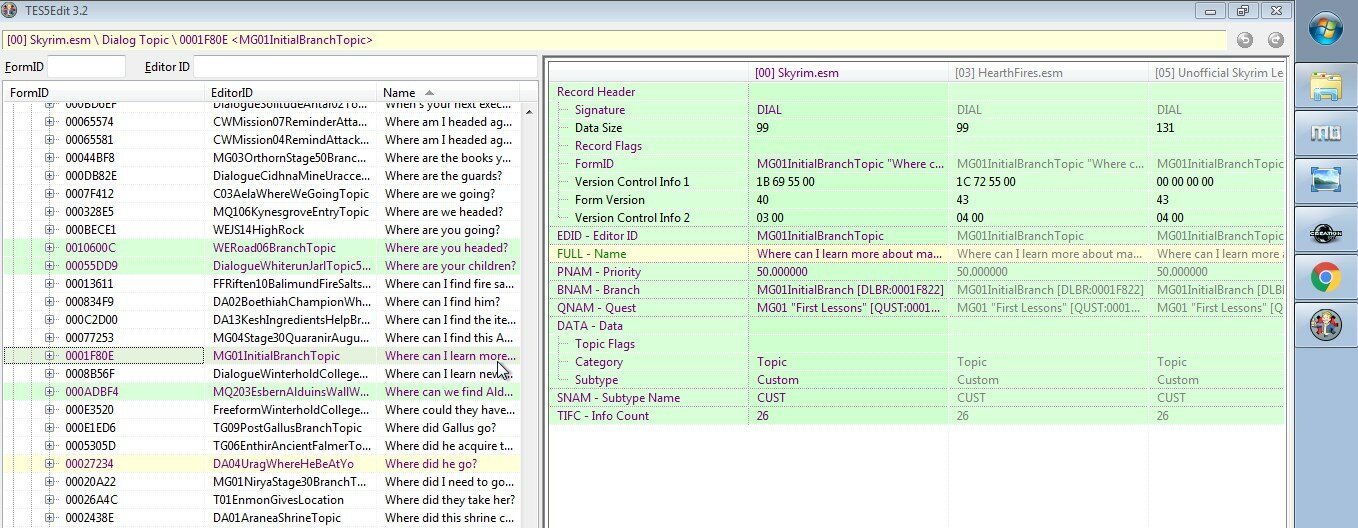Click the Record Header row label
The height and width of the screenshot is (528, 1358).
click(x=596, y=92)
